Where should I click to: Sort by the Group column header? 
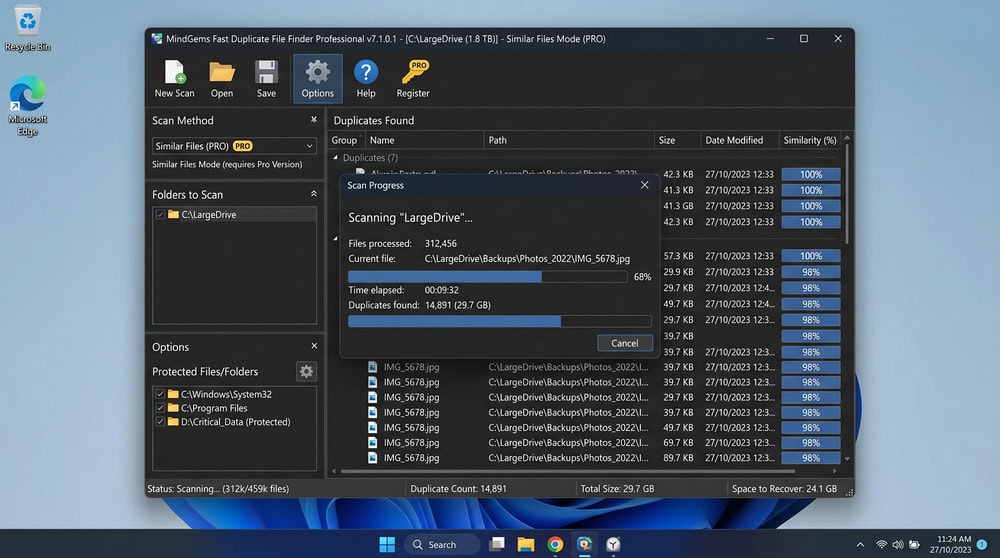click(345, 140)
